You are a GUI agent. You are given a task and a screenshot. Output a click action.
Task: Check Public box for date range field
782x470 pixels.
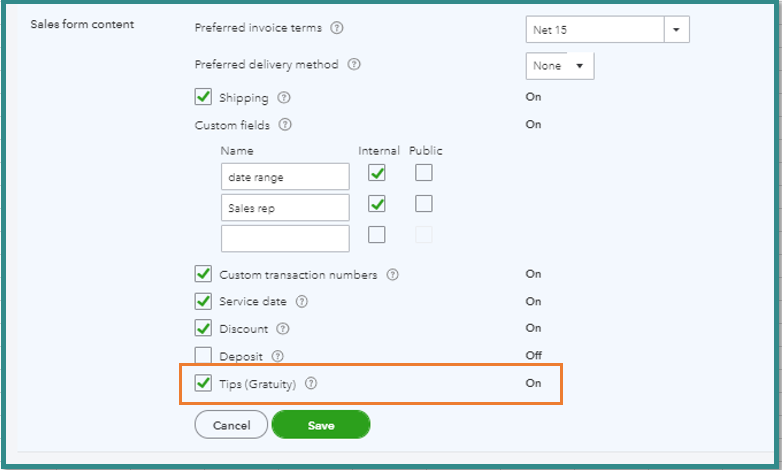click(424, 173)
